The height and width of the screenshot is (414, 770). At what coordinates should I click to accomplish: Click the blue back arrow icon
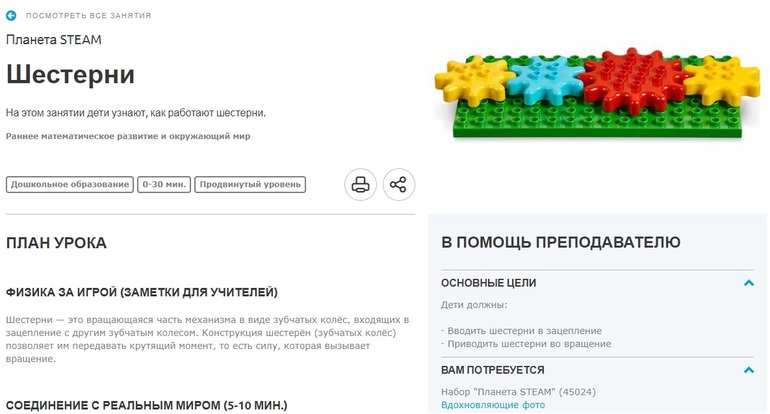coord(11,16)
